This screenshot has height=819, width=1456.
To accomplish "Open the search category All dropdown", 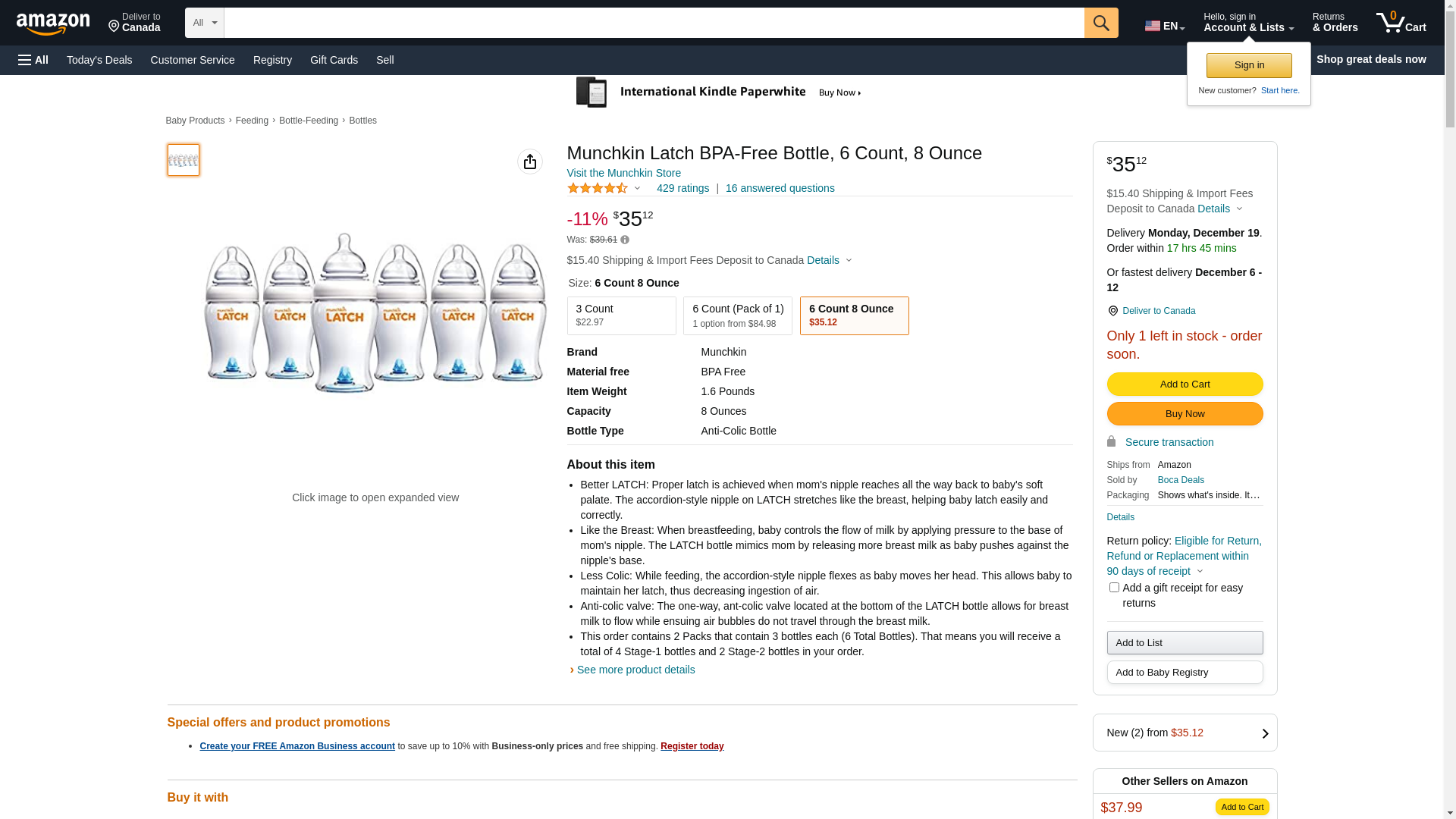I will tap(205, 23).
